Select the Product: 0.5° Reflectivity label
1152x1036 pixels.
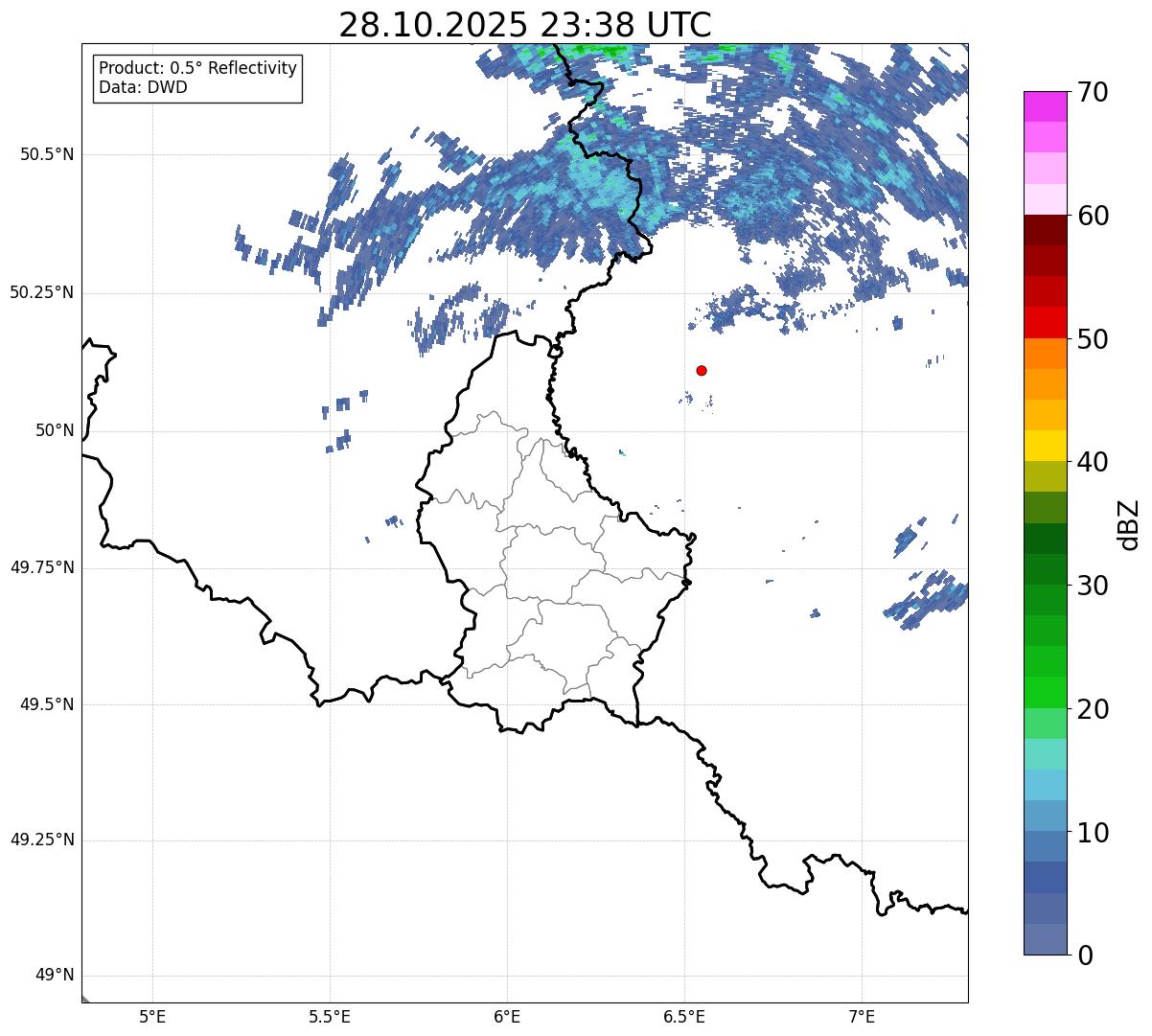(x=197, y=68)
